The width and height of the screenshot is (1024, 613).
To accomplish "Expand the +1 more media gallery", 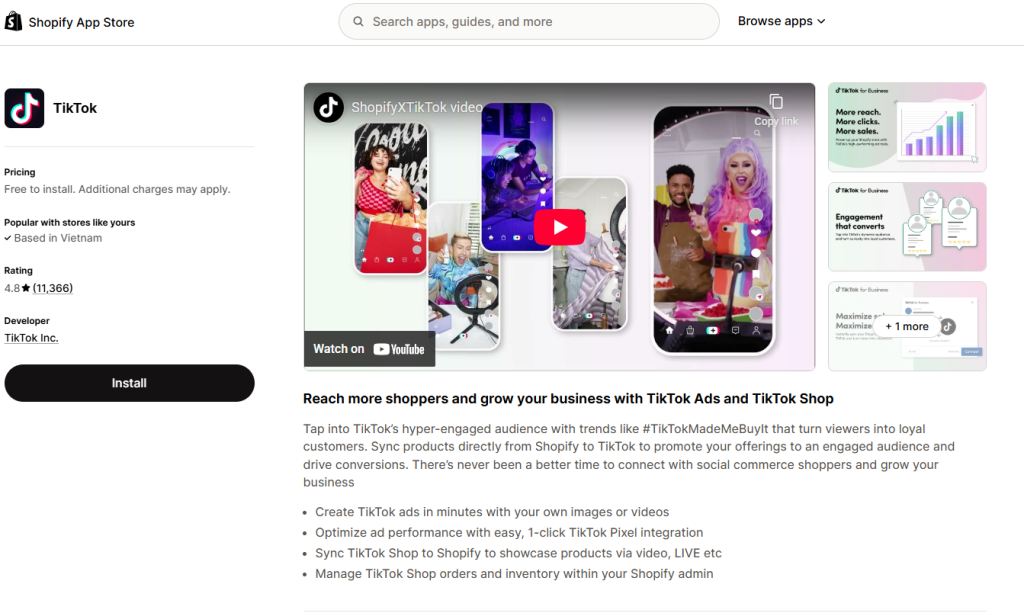I will pos(906,326).
